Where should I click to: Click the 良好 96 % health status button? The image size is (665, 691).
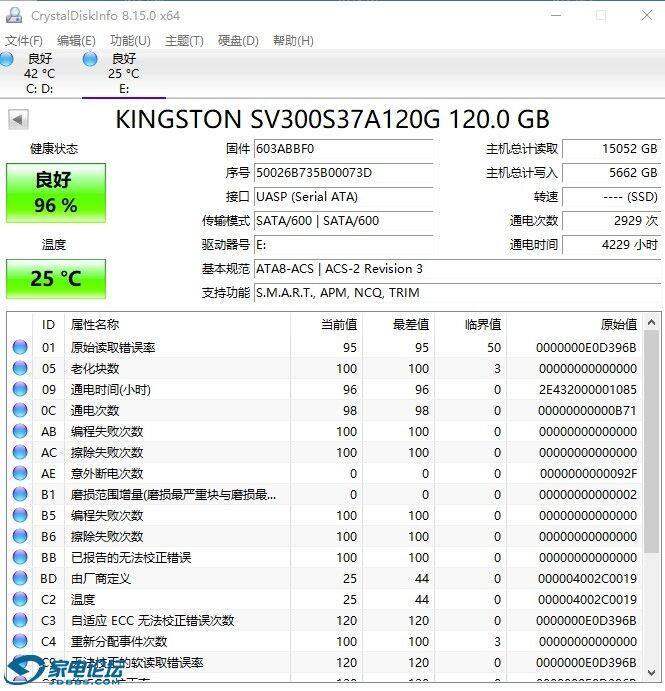click(x=56, y=193)
